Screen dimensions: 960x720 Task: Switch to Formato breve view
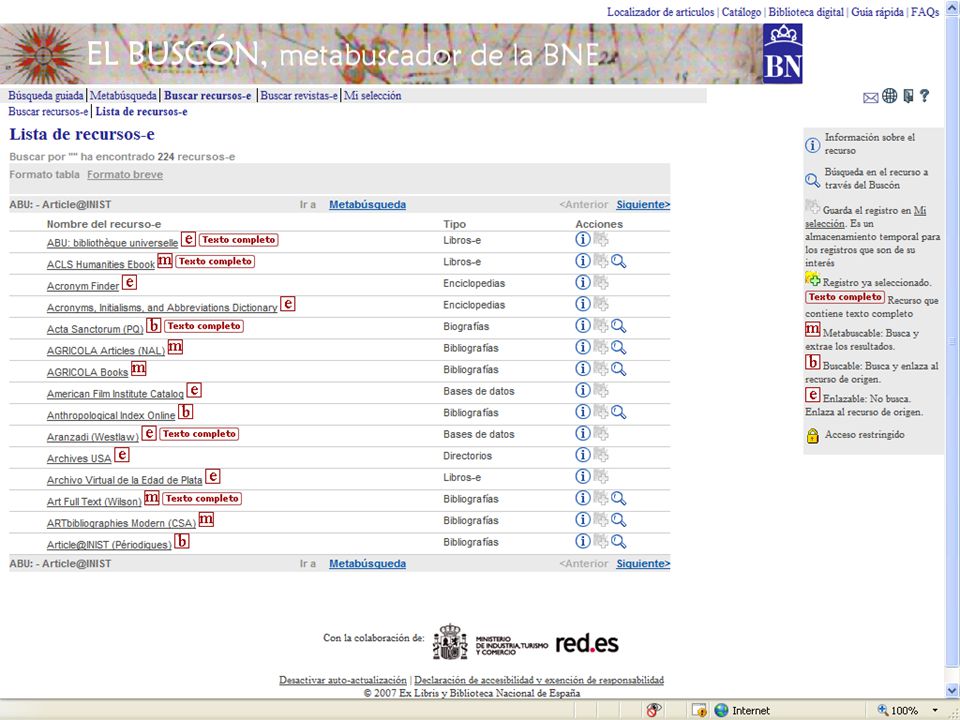[x=125, y=174]
